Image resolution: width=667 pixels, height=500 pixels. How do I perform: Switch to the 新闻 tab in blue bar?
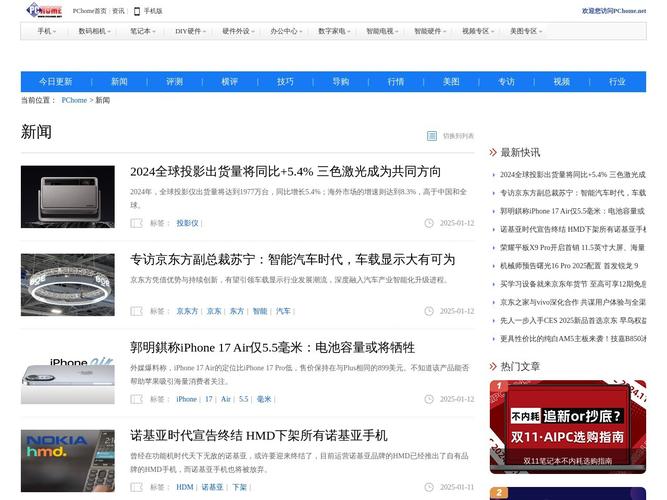[119, 82]
